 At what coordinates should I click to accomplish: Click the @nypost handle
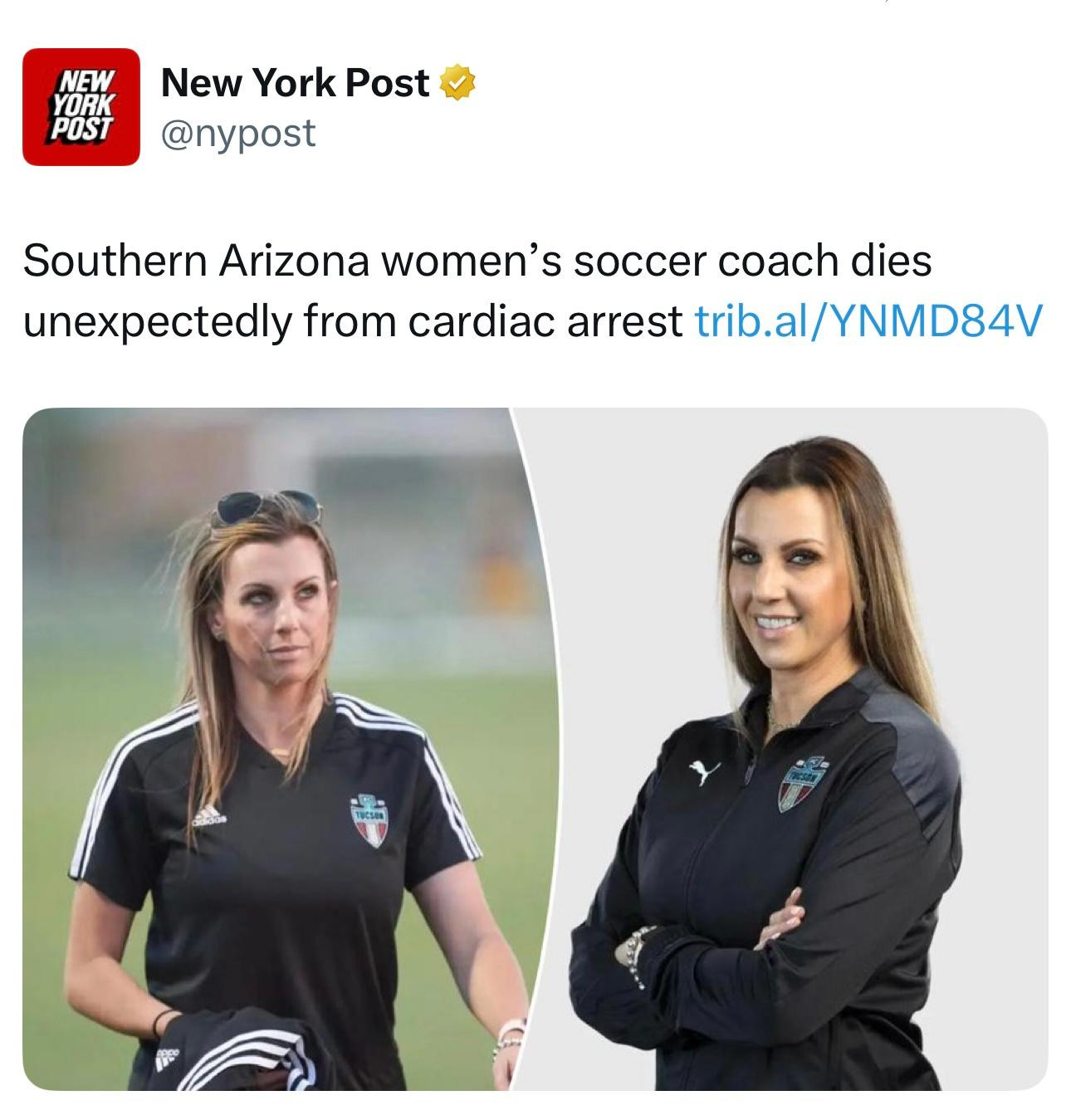click(x=239, y=132)
